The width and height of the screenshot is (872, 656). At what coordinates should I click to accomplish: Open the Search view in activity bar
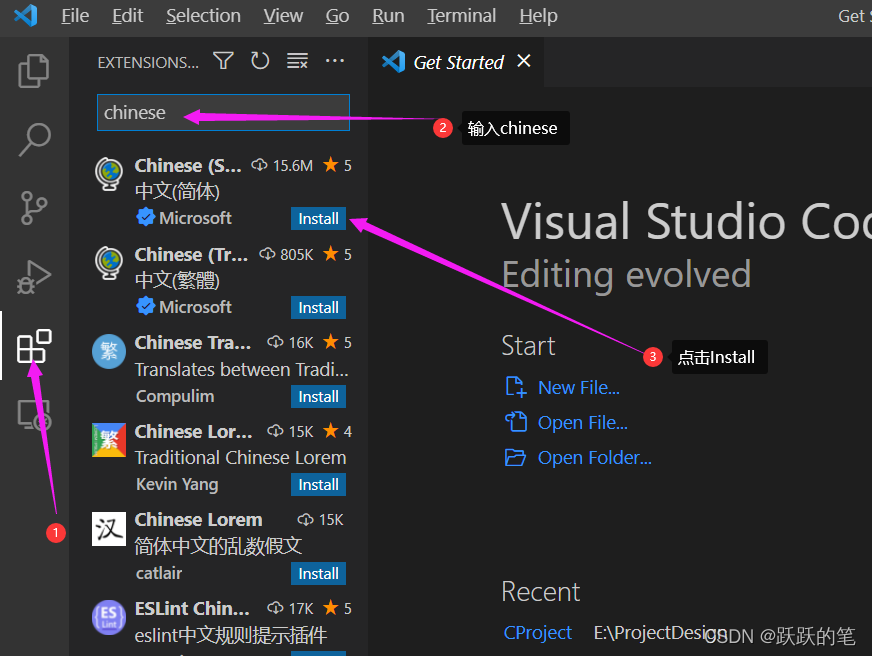(x=34, y=140)
